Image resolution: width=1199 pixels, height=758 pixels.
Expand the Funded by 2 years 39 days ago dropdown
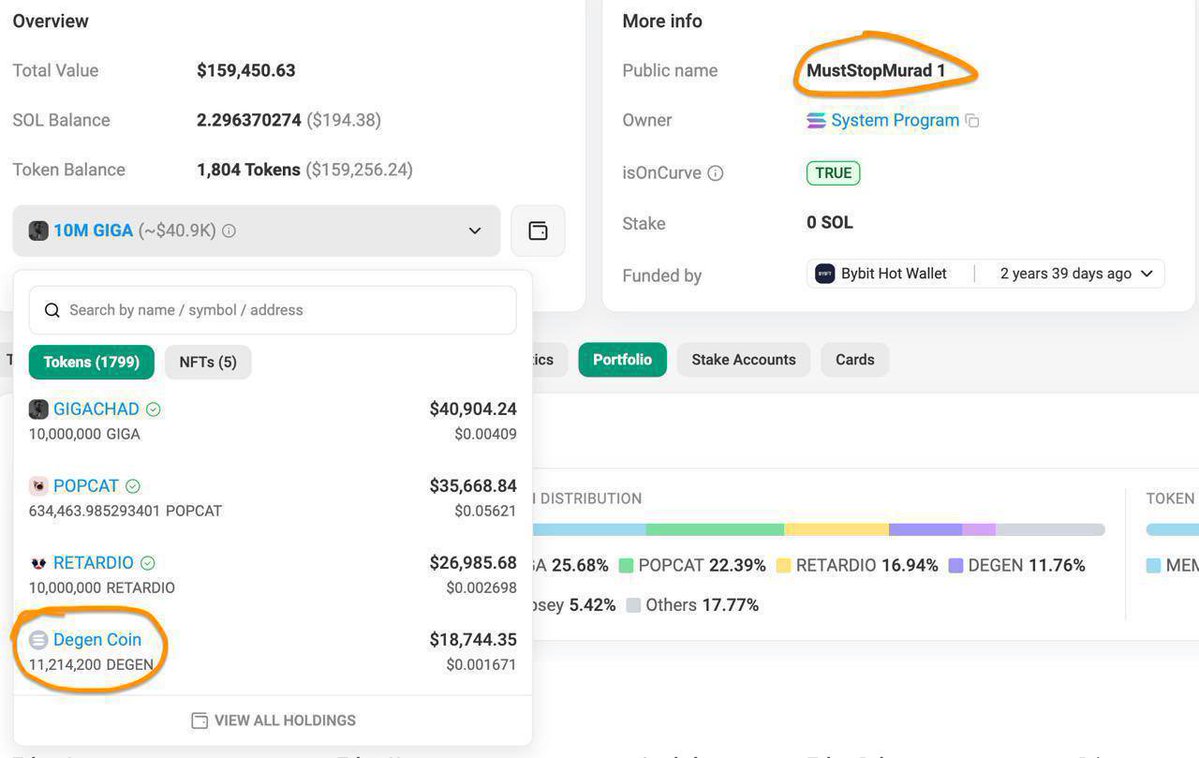(x=1146, y=274)
